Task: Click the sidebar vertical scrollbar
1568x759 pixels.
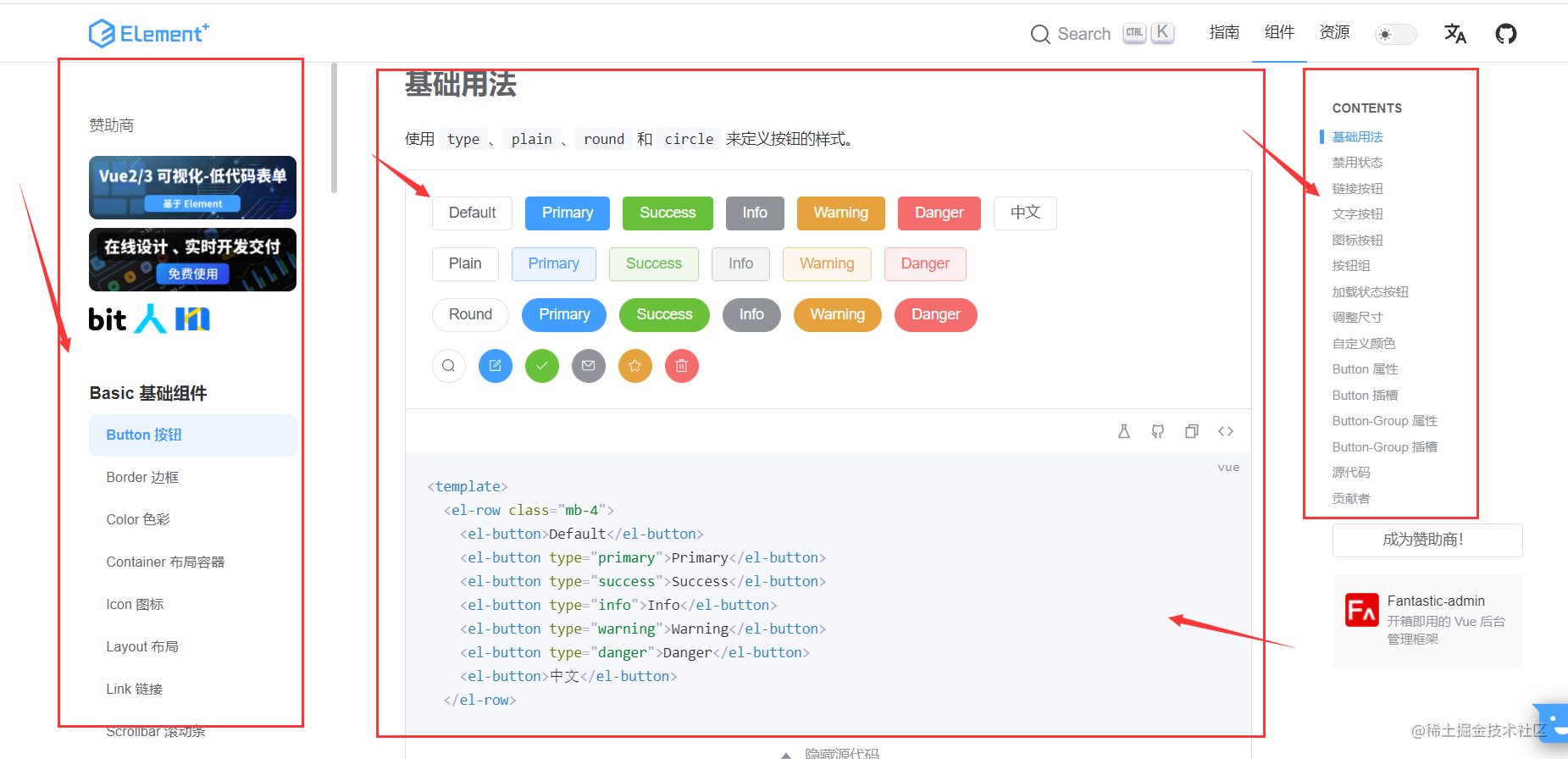Action: (334, 127)
